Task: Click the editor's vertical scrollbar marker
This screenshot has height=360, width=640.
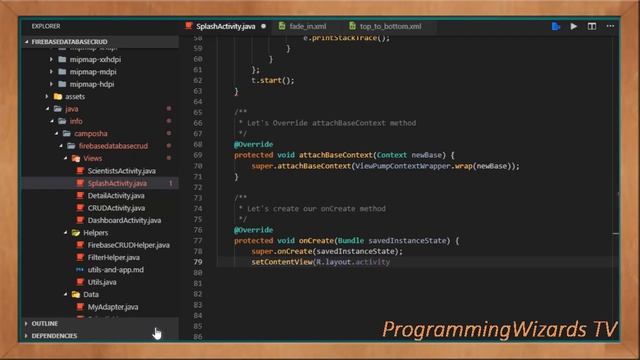Action: 616,233
